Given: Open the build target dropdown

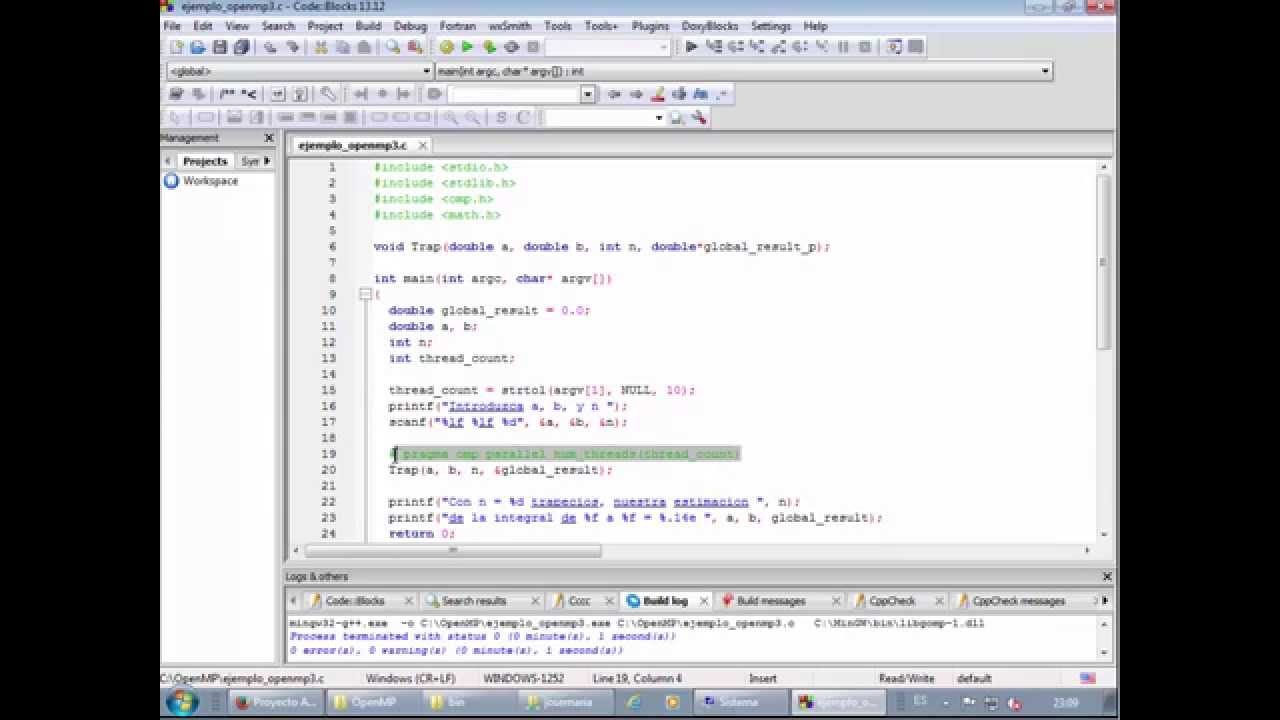Looking at the screenshot, I should 664,47.
